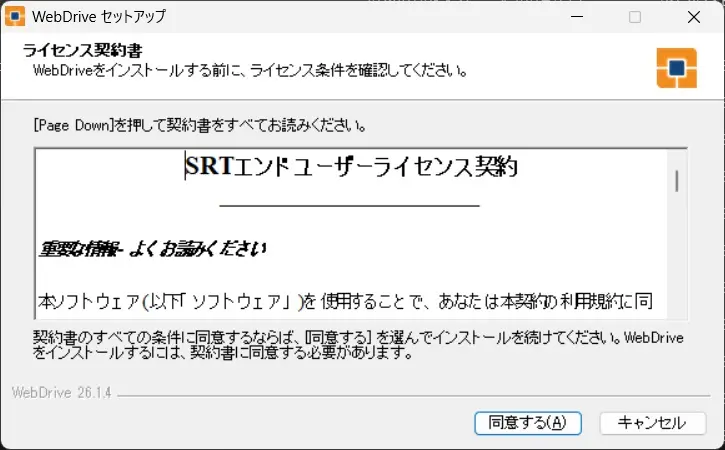Click the 同意する(A) agree button

coord(528,423)
